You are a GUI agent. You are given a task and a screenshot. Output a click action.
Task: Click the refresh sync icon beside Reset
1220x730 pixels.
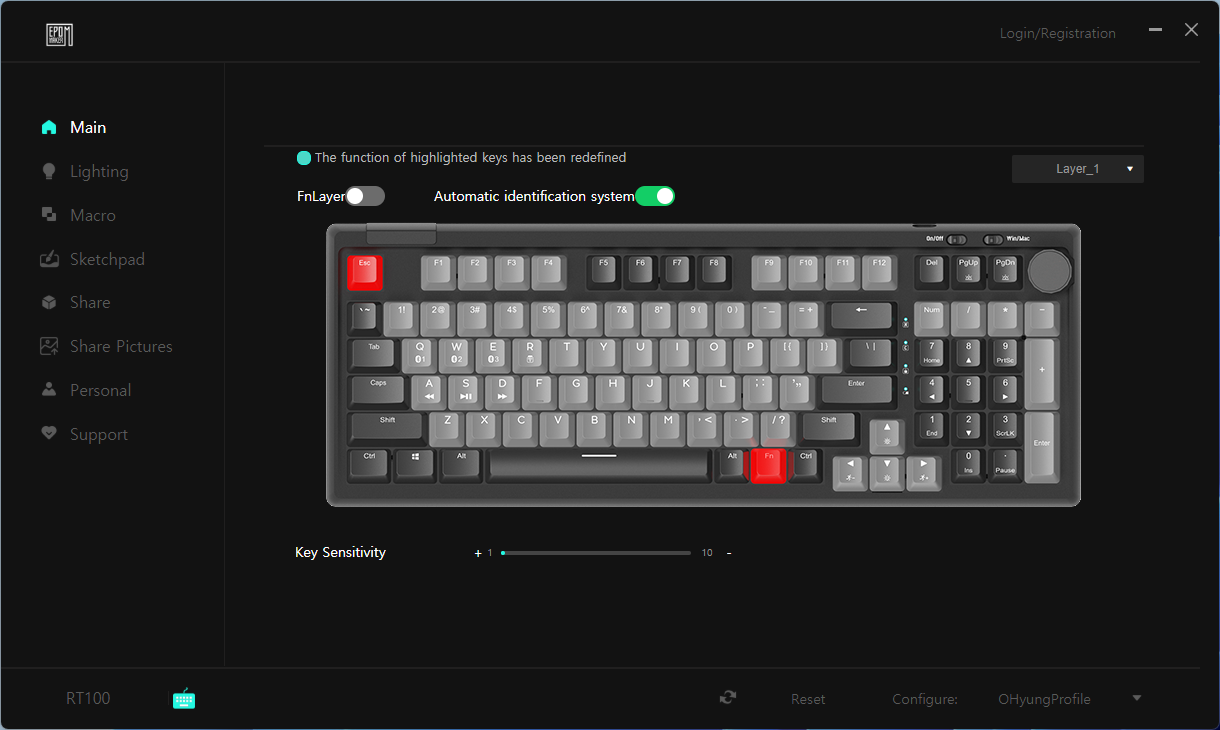[x=728, y=698]
